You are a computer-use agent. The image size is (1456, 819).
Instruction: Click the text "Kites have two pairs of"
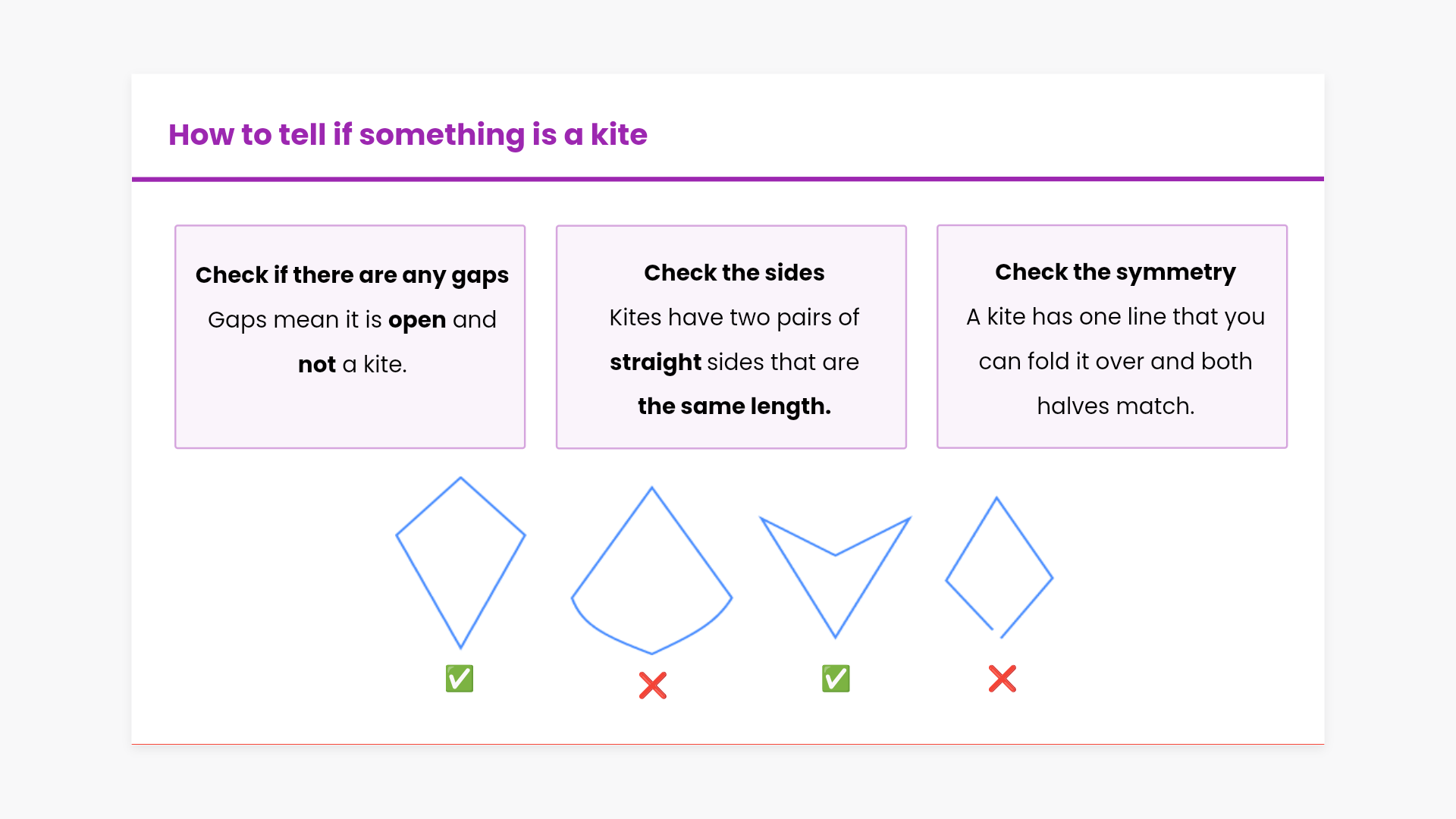734,317
